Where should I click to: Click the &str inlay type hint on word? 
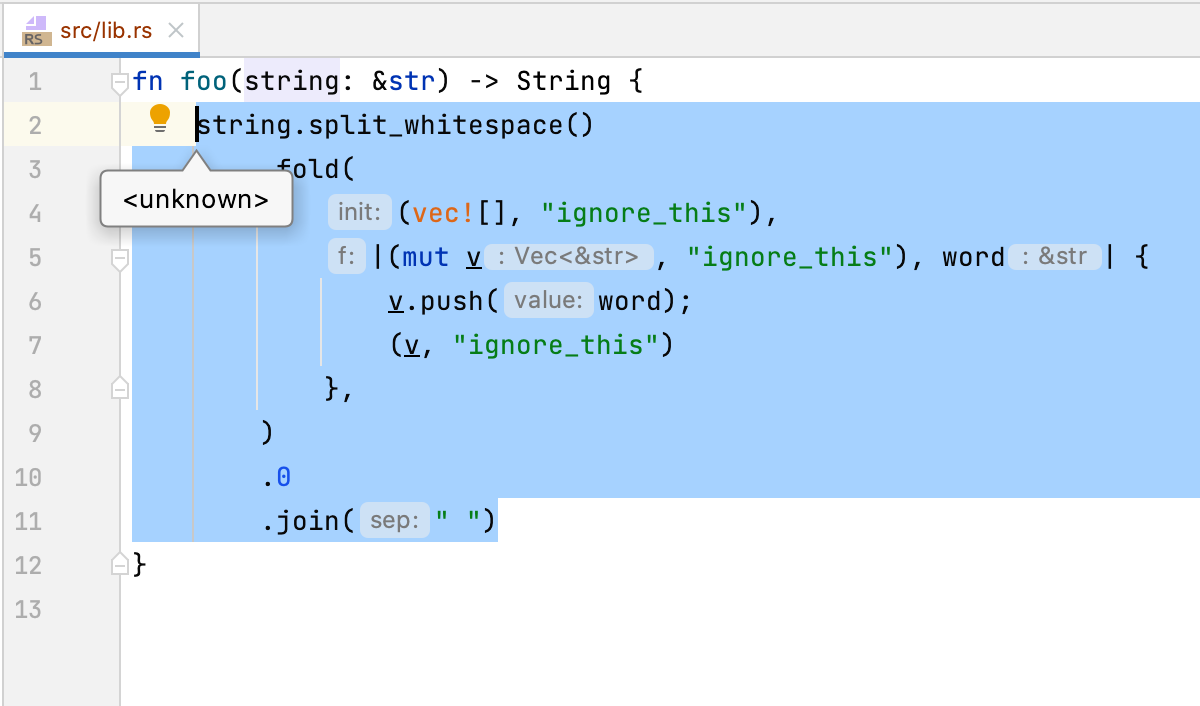(x=1055, y=256)
